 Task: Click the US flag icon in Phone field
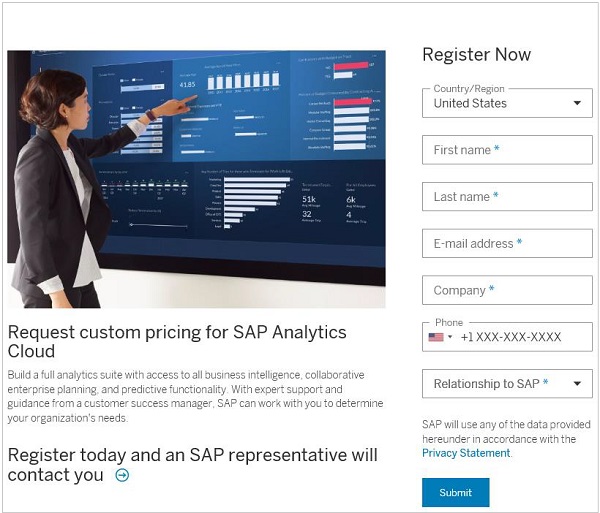(x=436, y=337)
